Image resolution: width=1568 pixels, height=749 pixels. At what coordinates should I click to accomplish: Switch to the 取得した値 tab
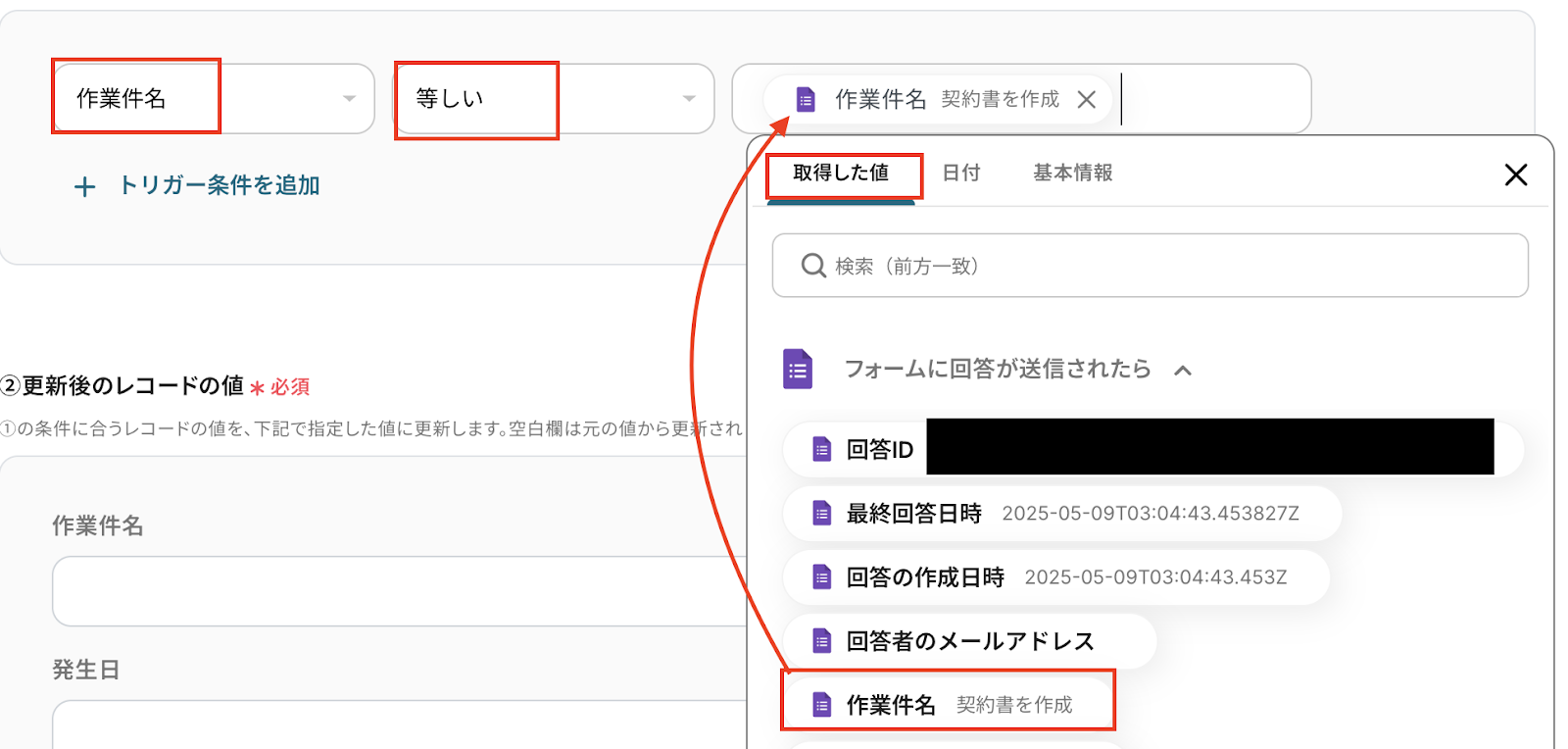(x=841, y=174)
